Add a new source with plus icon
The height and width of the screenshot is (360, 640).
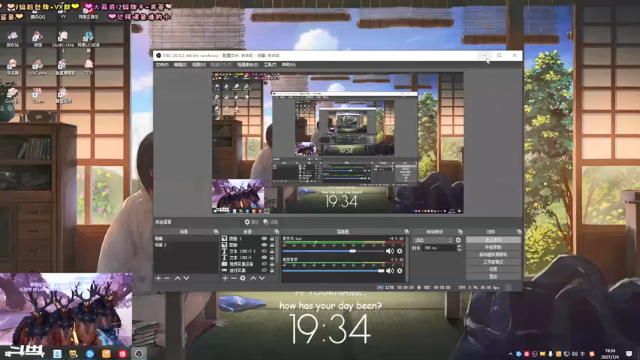pos(225,278)
